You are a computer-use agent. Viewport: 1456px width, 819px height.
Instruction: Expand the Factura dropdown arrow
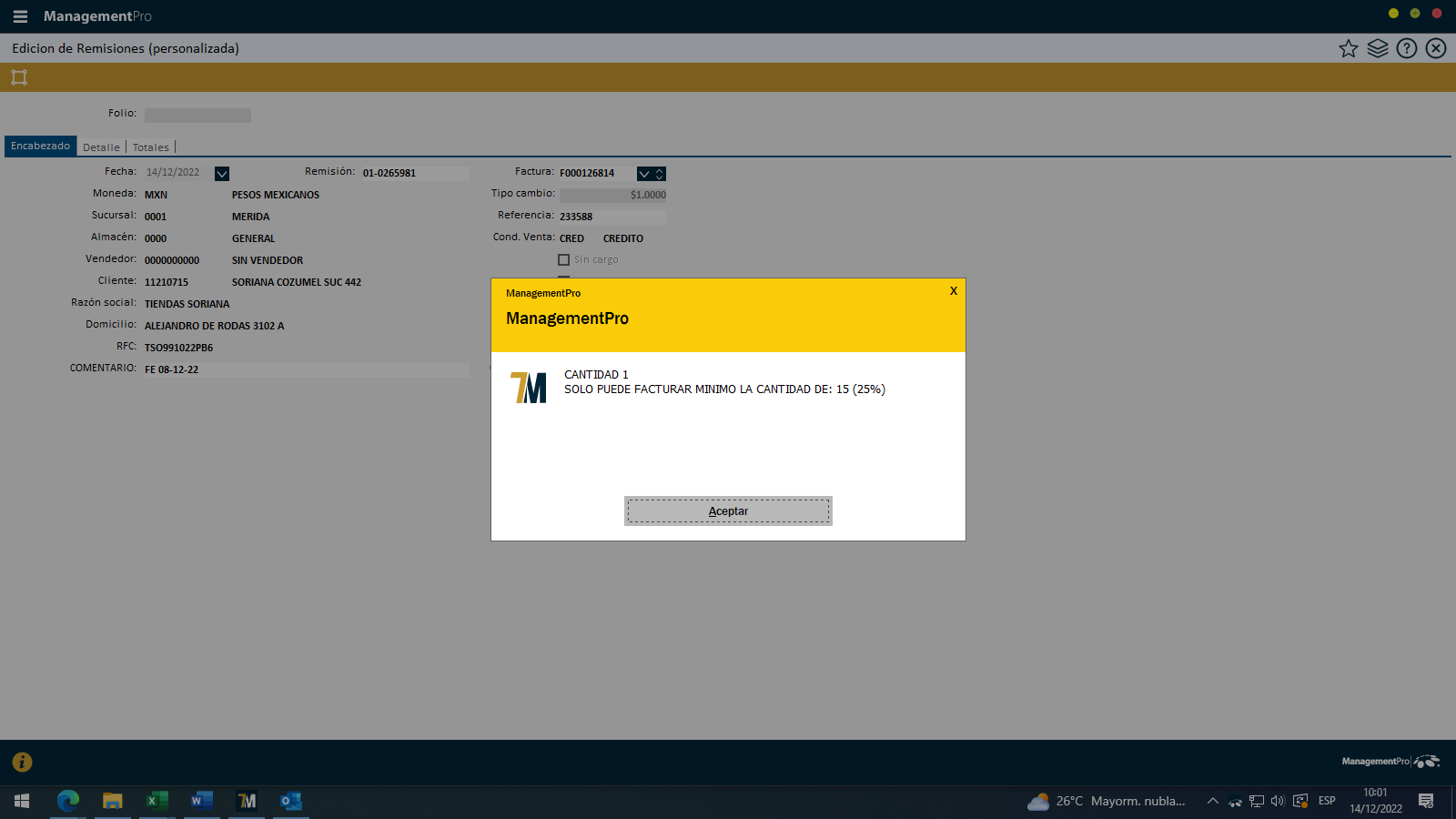[x=644, y=174]
